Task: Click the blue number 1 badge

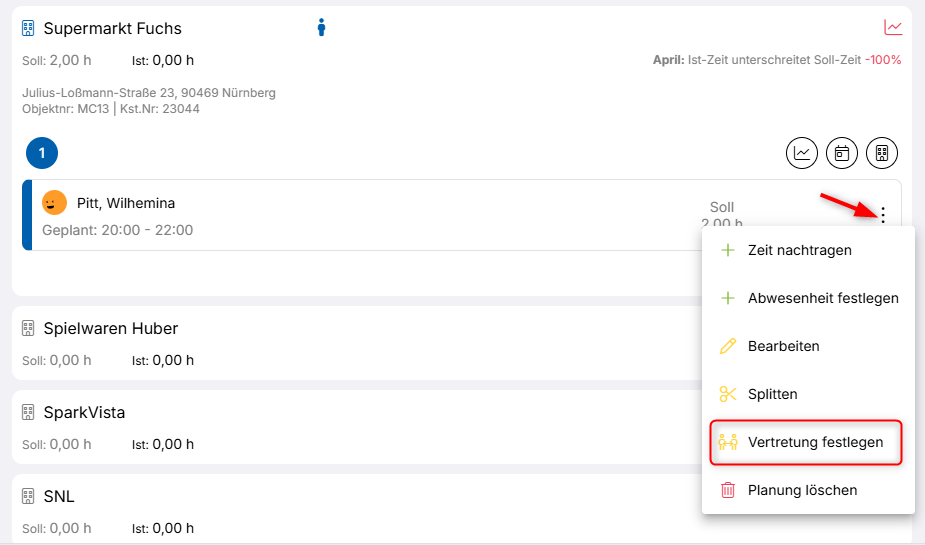Action: 42,153
